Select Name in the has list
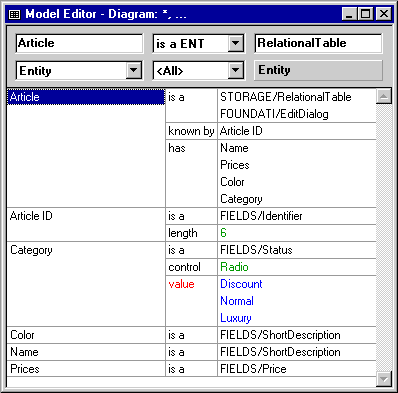398x393 pixels. [x=234, y=148]
